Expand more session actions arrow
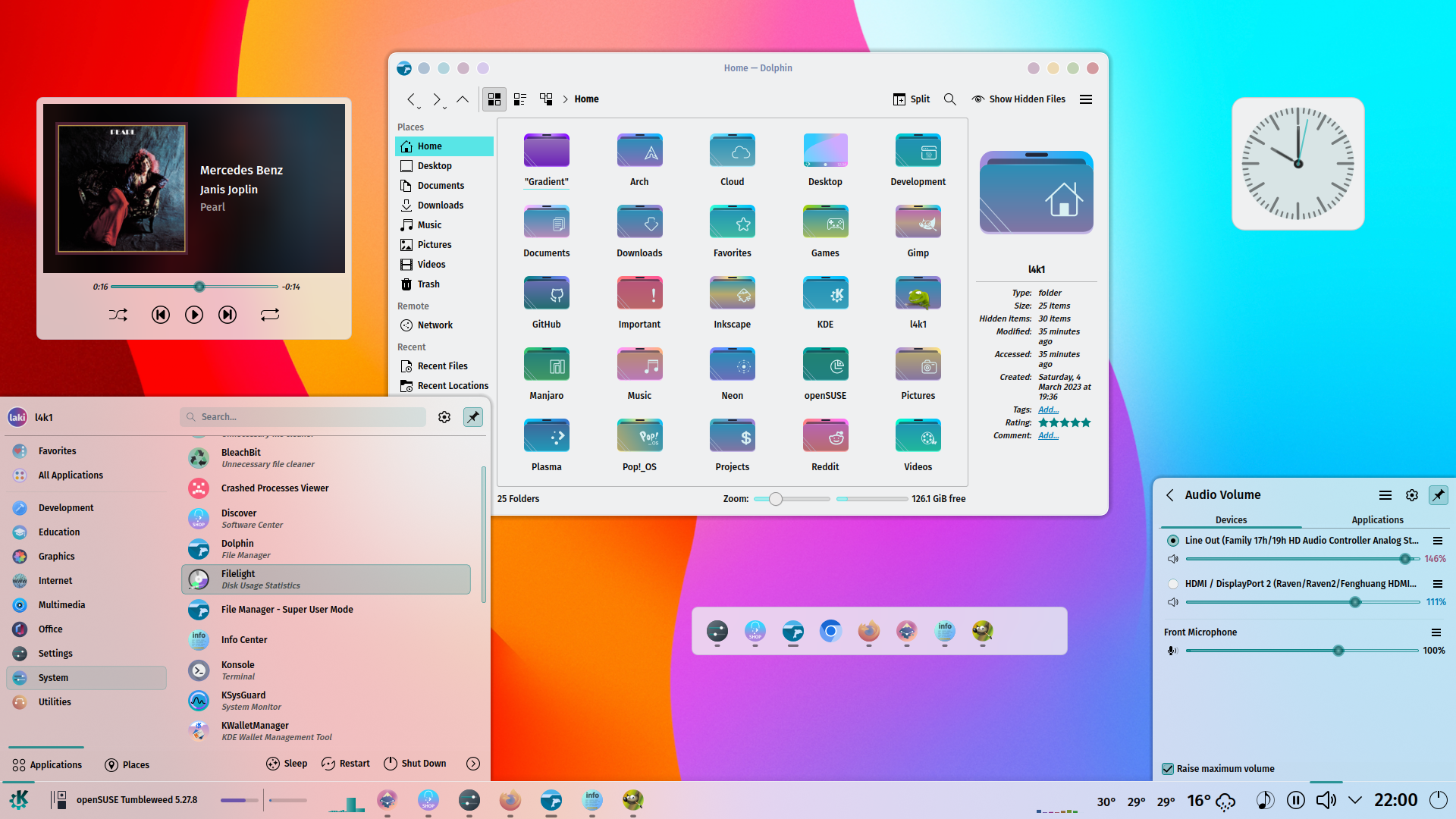The width and height of the screenshot is (1456, 819). pos(473,764)
